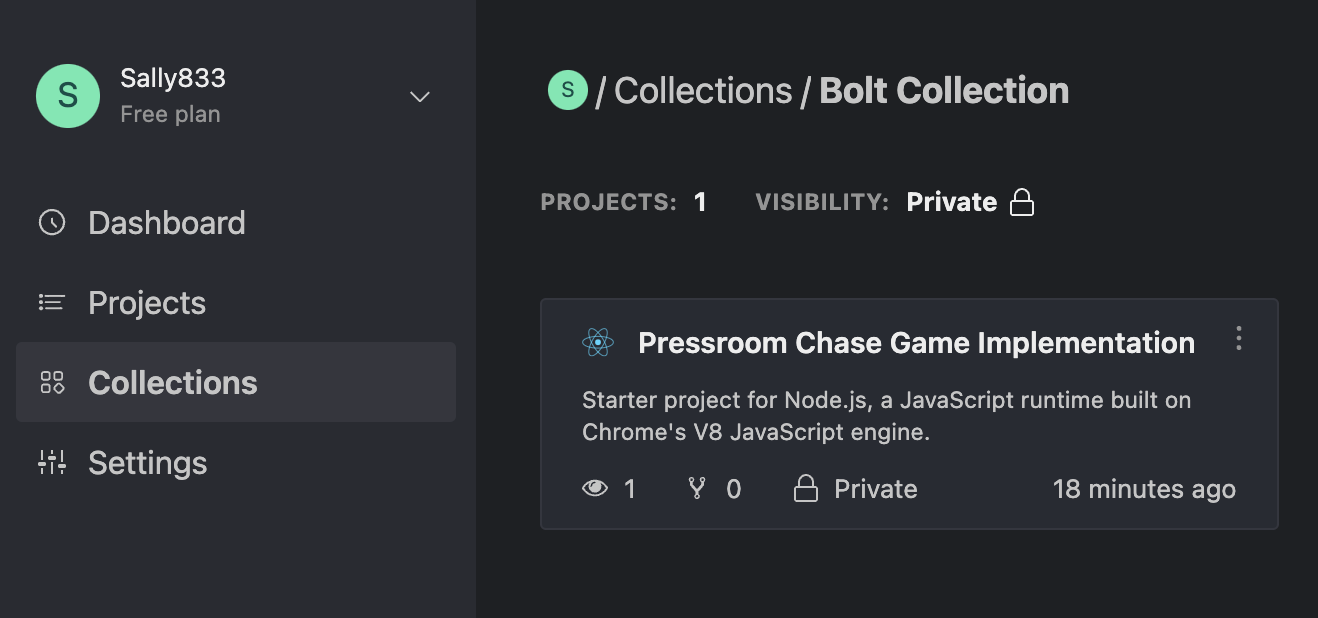Click the fork icon on project card
The image size is (1318, 618).
(x=697, y=488)
